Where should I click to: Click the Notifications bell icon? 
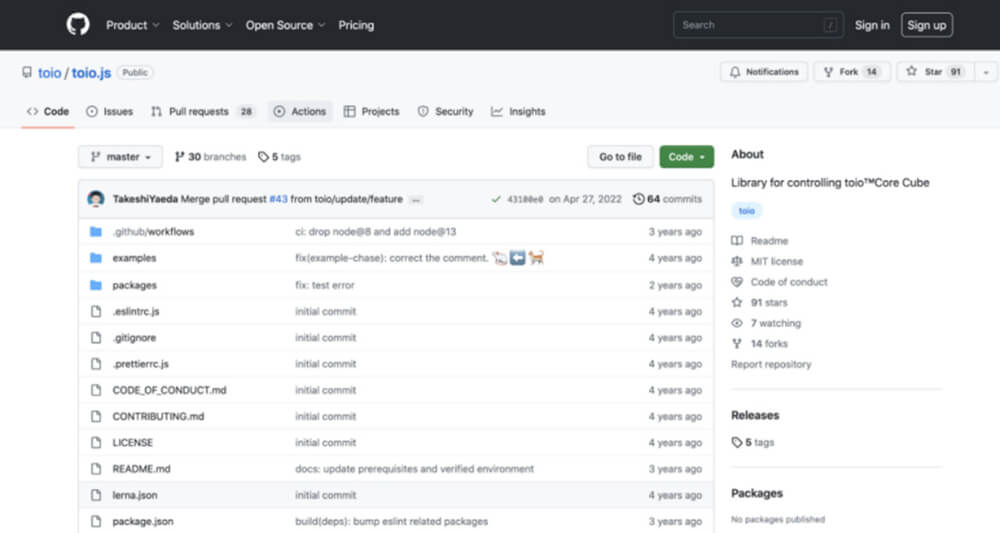point(735,72)
